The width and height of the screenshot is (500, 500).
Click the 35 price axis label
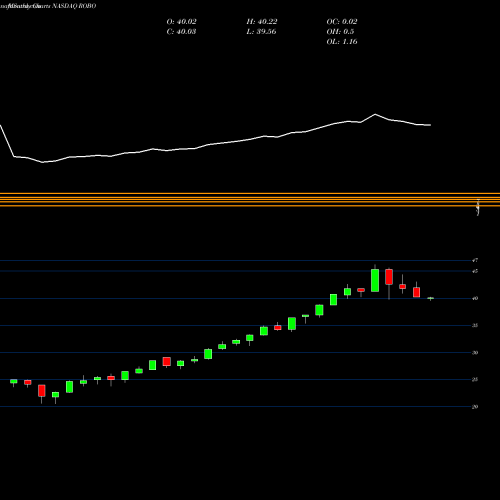click(475, 325)
